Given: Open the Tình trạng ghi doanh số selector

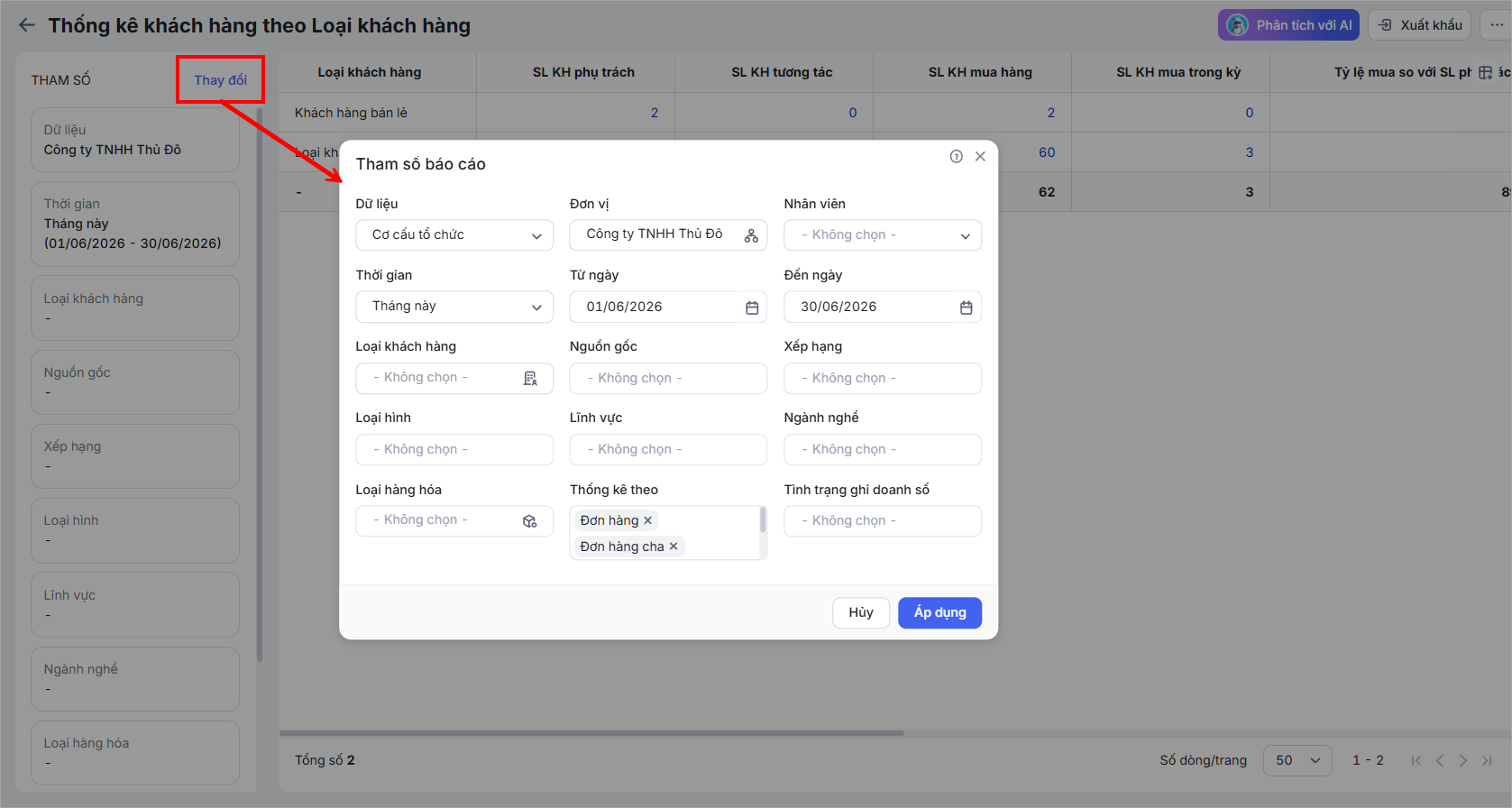Looking at the screenshot, I should 883,521.
